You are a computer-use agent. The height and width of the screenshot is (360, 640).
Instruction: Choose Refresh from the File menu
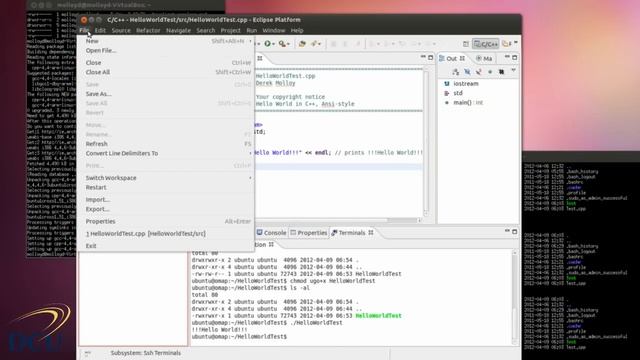pyautogui.click(x=166, y=144)
